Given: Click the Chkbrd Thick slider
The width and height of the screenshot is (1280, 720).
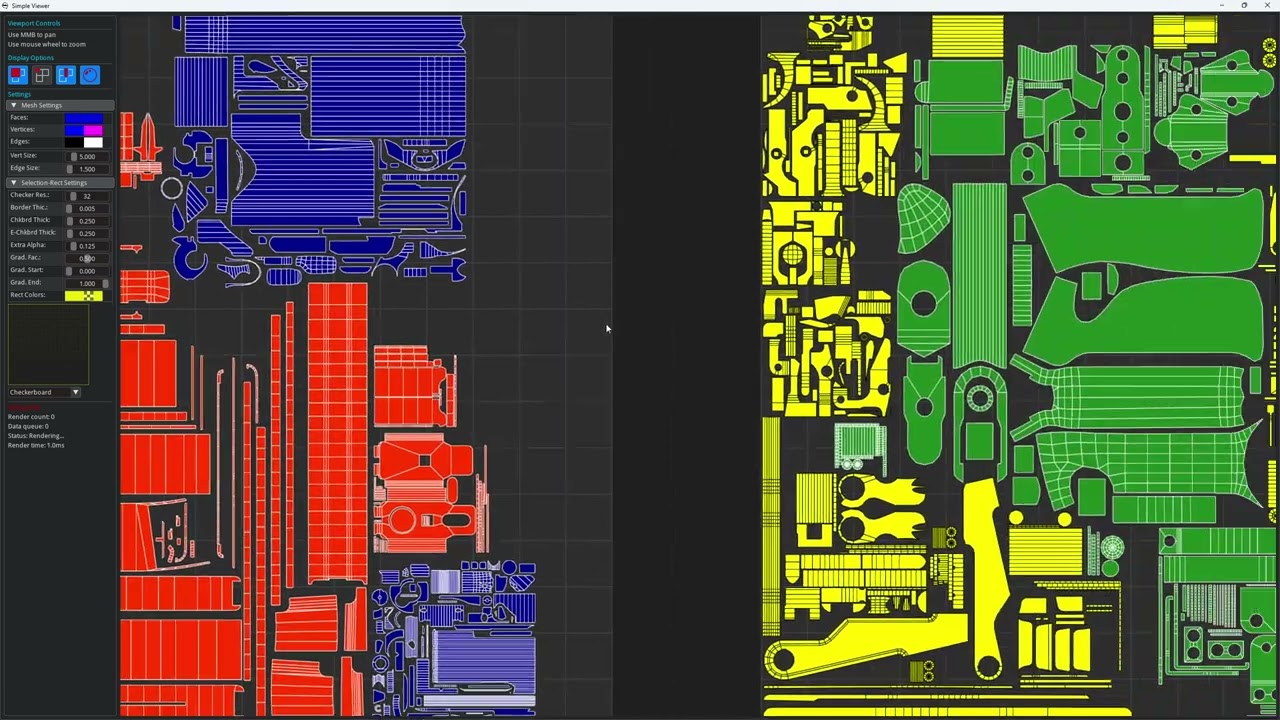Looking at the screenshot, I should pyautogui.click(x=88, y=220).
